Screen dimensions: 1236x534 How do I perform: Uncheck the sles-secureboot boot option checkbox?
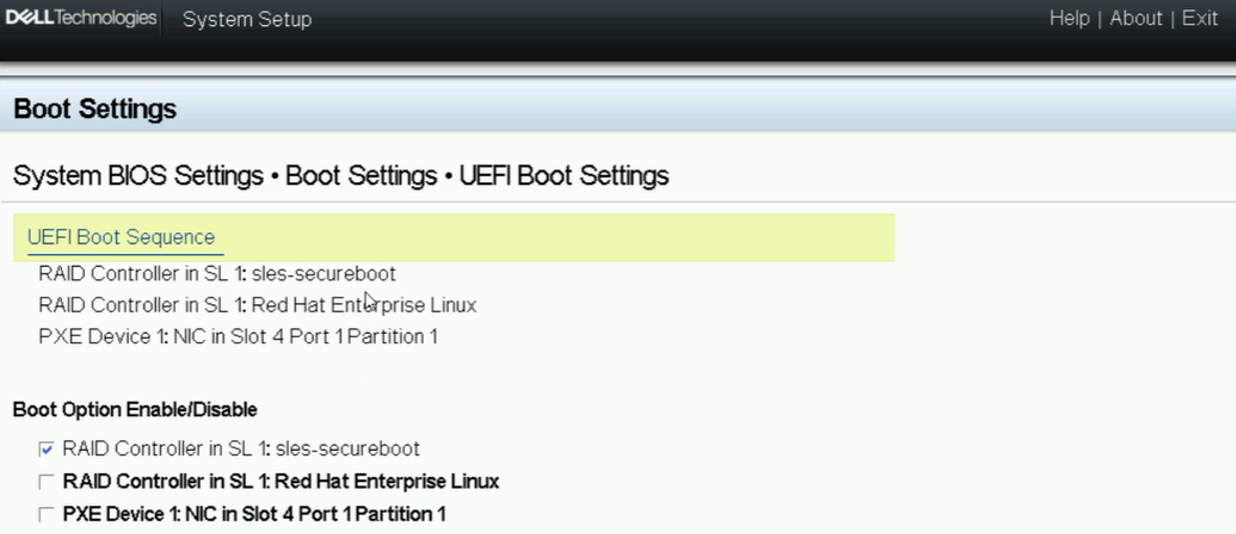tap(46, 450)
